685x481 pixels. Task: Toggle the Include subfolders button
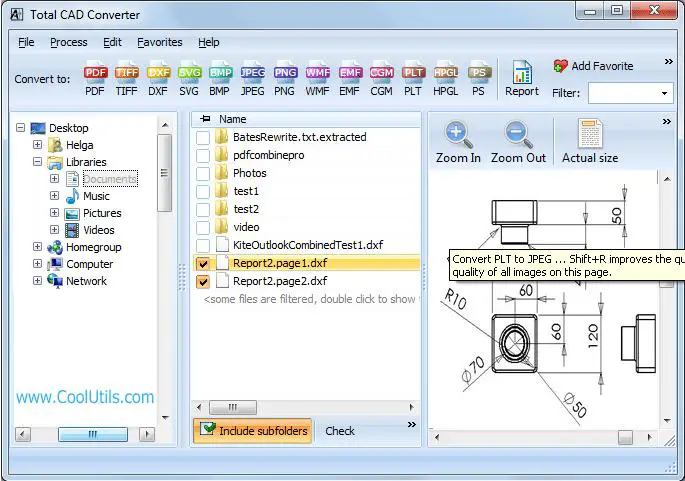coord(253,431)
